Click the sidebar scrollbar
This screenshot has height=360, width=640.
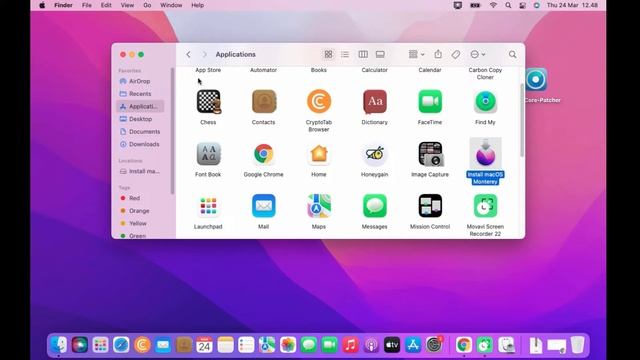[x=172, y=131]
